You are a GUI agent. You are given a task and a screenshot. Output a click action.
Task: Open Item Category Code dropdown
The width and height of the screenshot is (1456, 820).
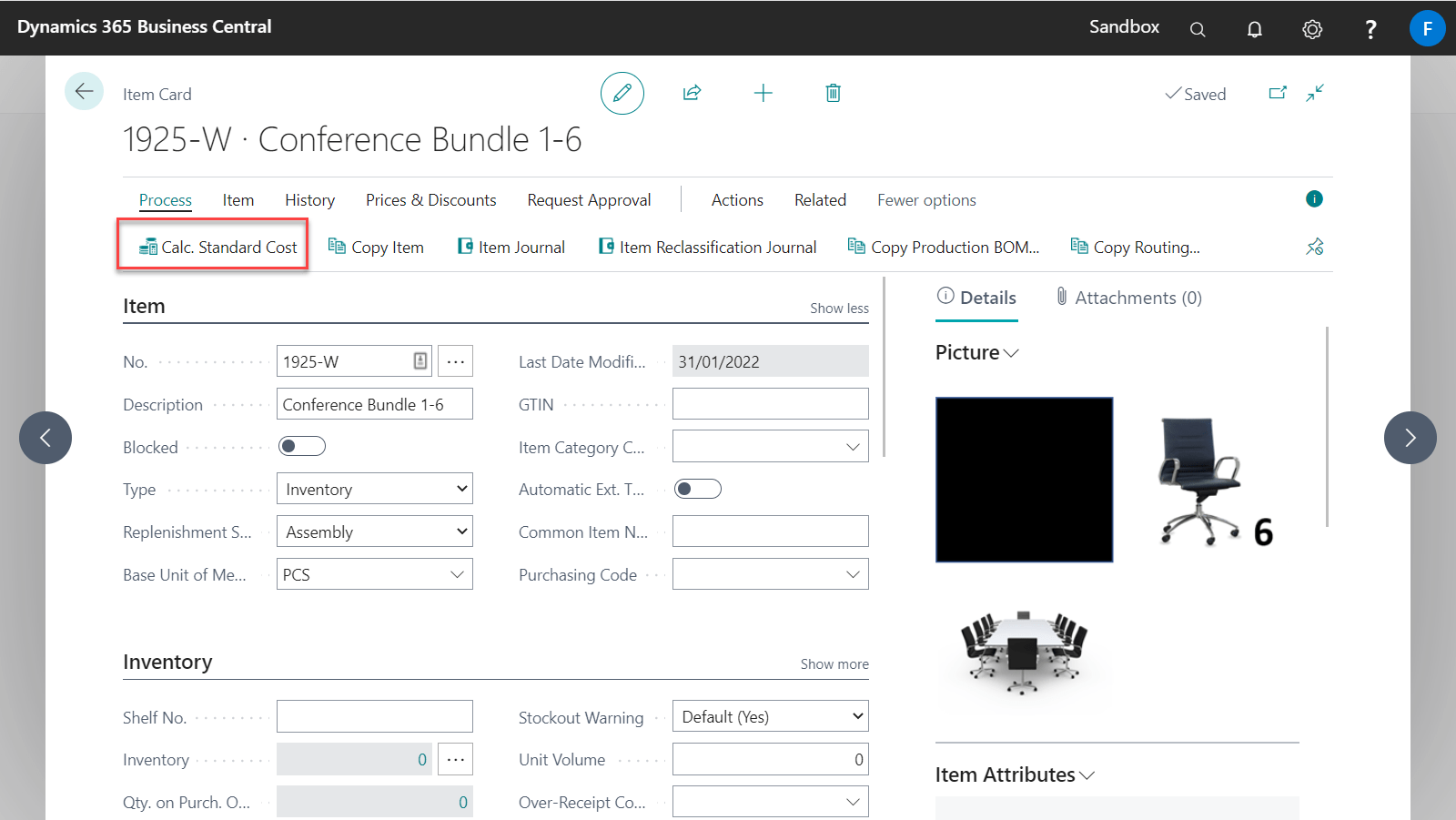pos(853,447)
